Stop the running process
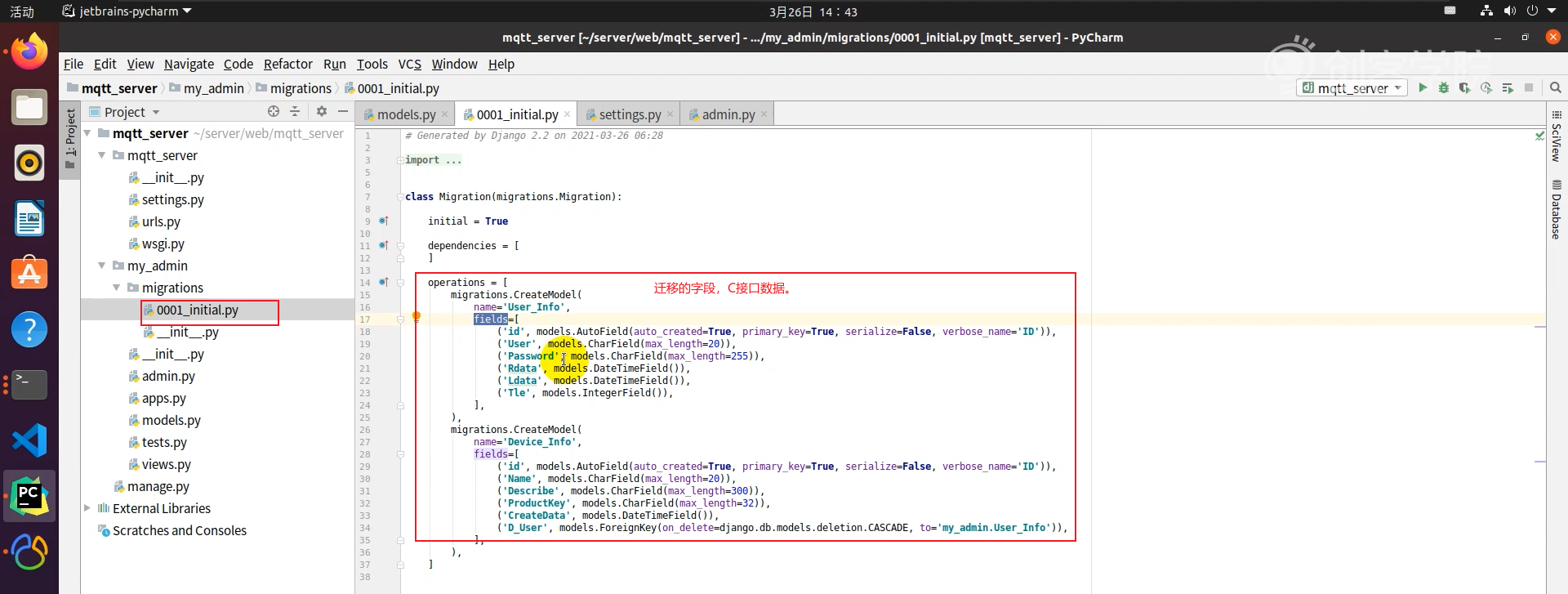 (x=1529, y=87)
